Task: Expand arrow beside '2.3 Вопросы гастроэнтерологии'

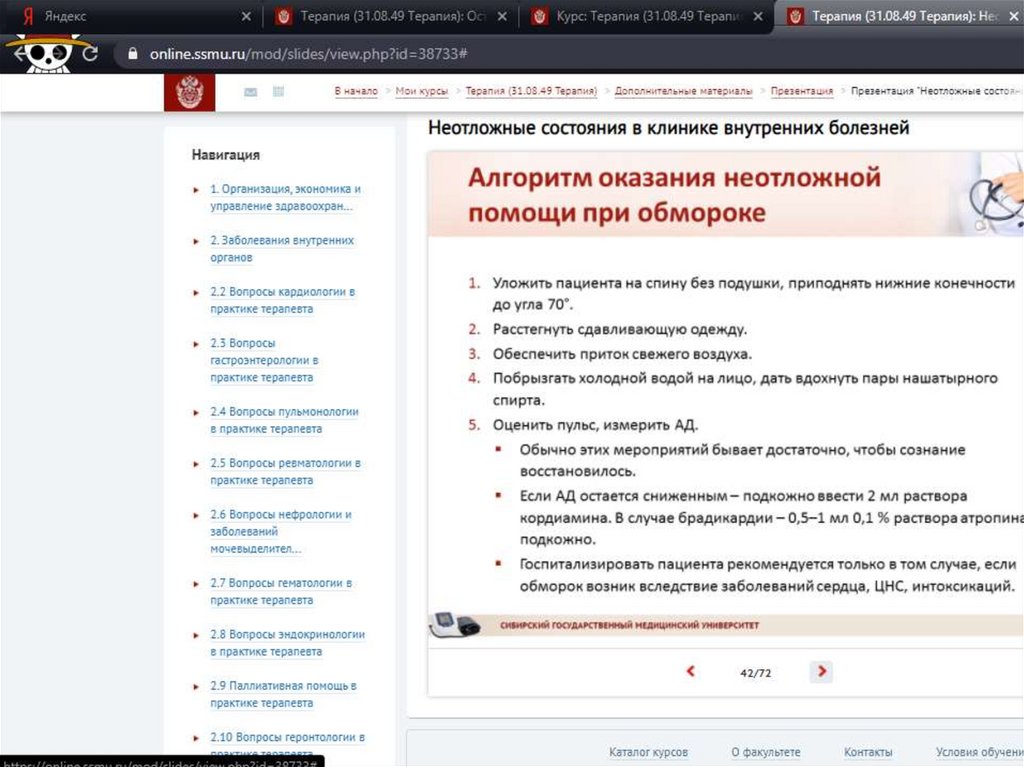Action: 196,344
